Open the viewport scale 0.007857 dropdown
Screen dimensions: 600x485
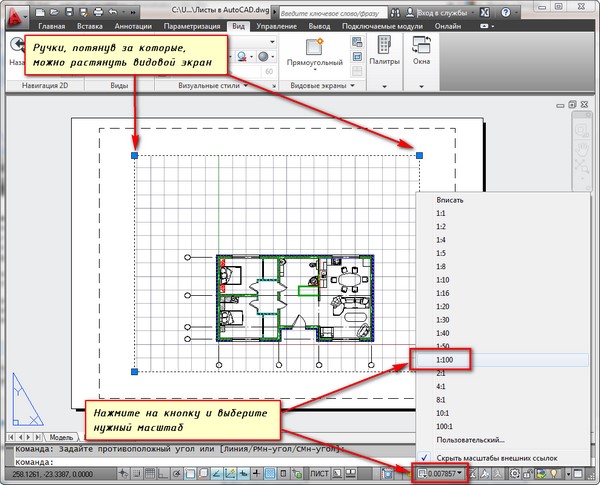[443, 472]
